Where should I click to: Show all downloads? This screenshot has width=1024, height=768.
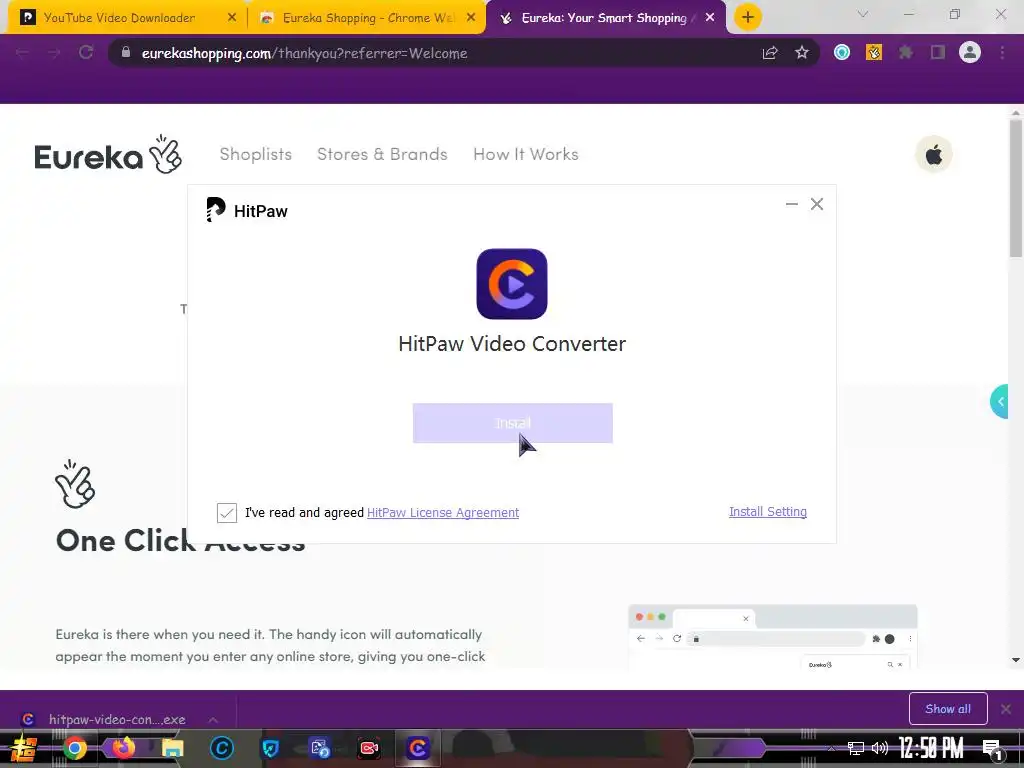(948, 709)
